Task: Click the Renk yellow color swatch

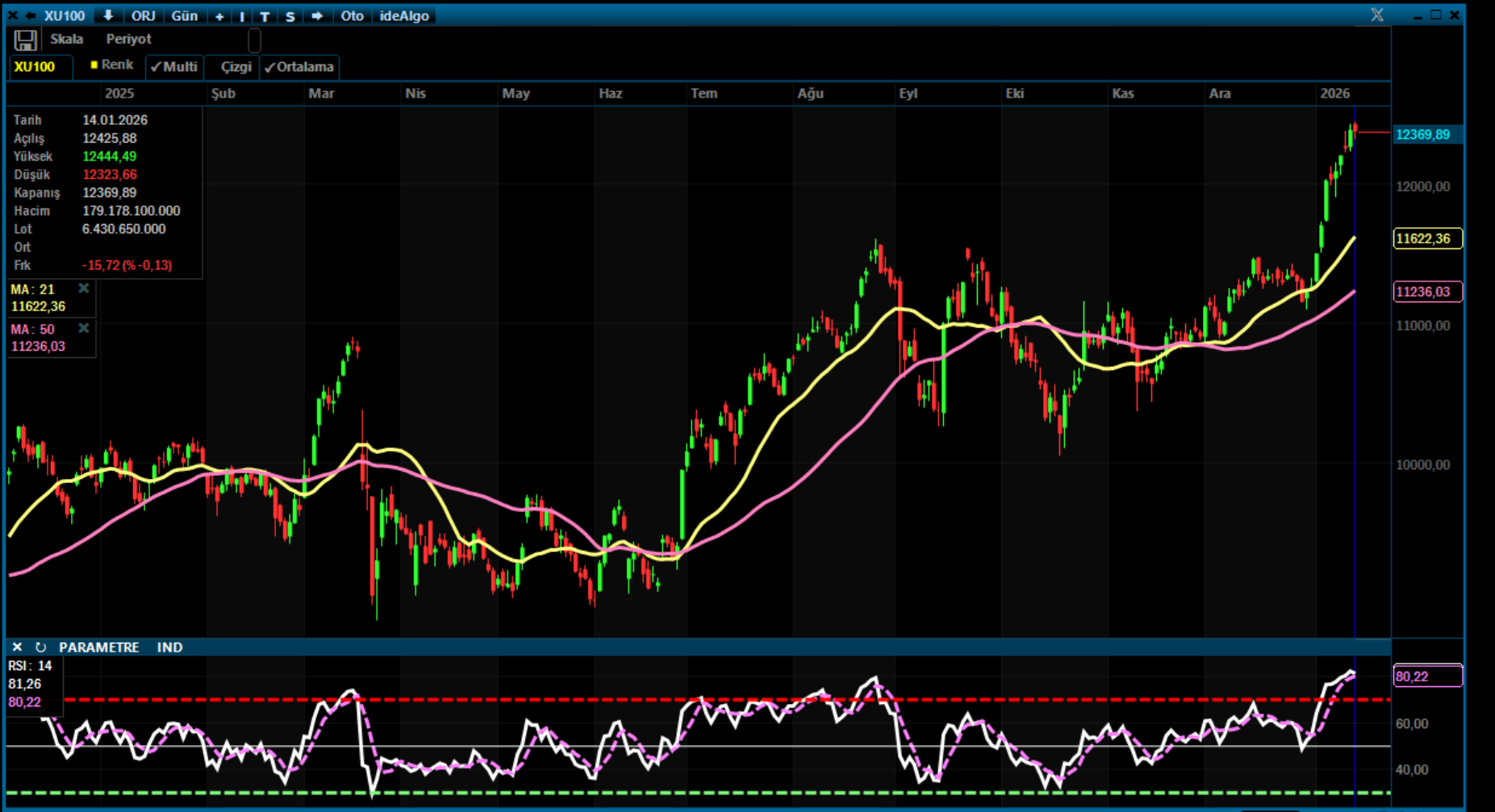Action: click(x=94, y=65)
